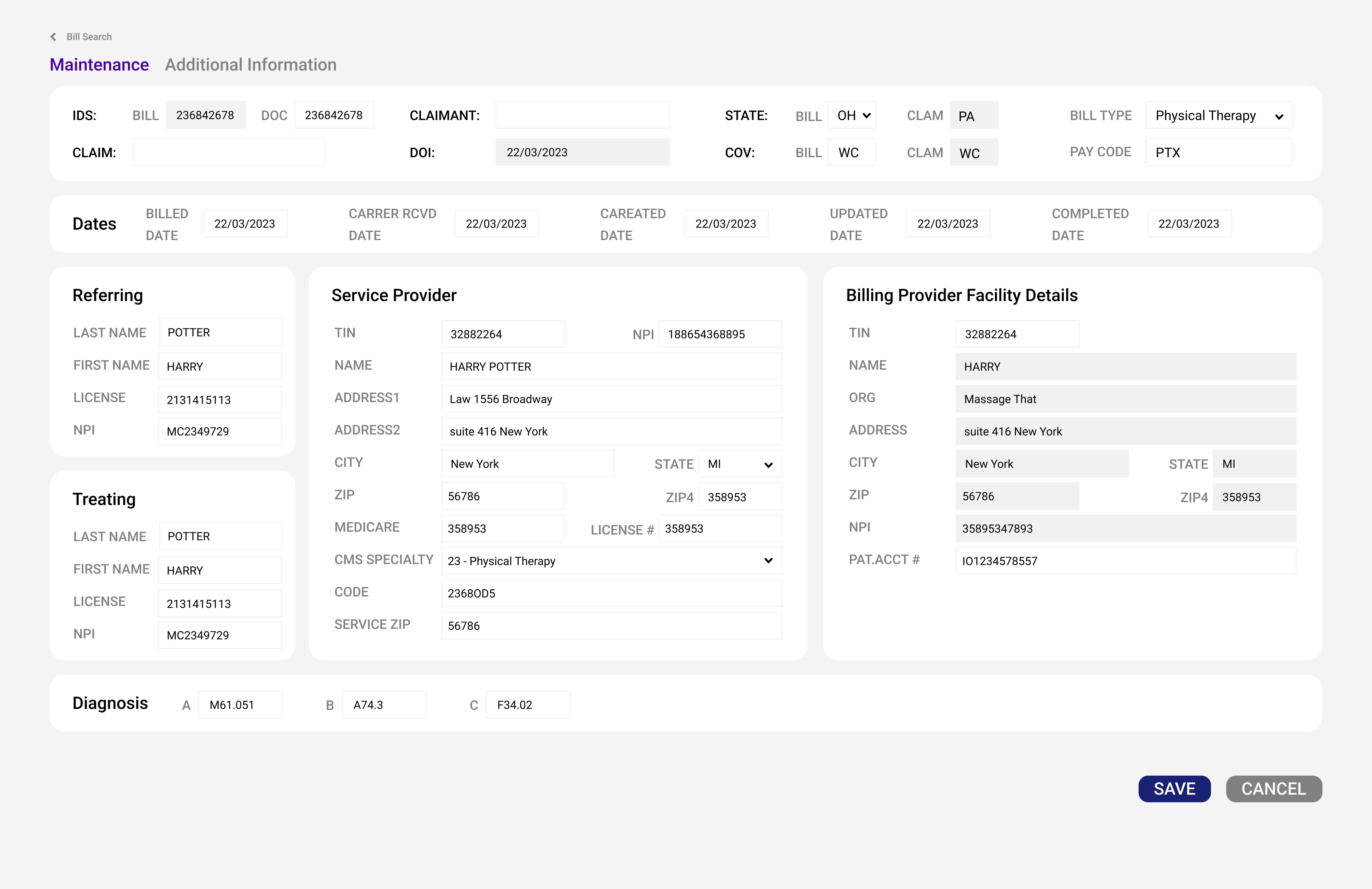Edit Treating Last Name POTTER
Viewport: 1372px width, 889px height.
pos(221,536)
